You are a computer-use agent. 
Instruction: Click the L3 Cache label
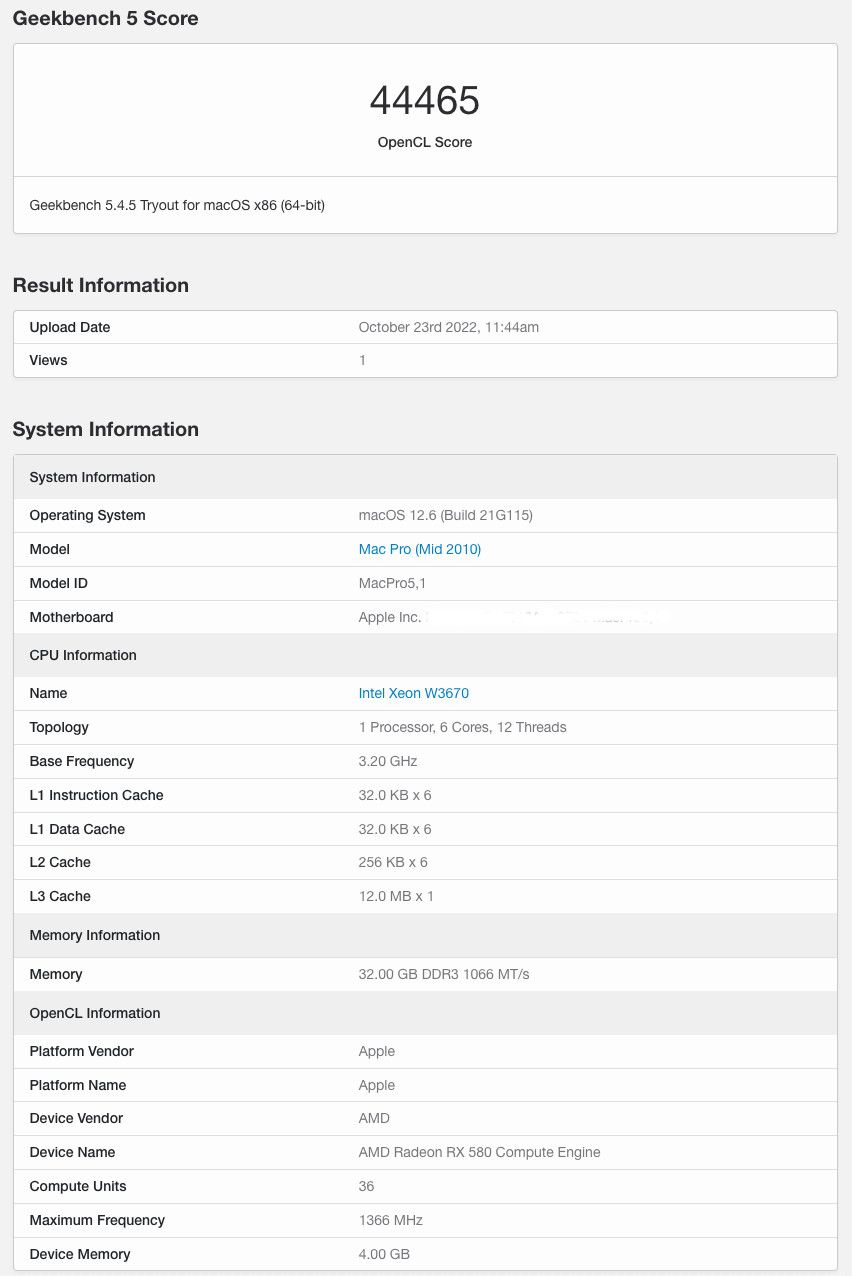click(60, 896)
